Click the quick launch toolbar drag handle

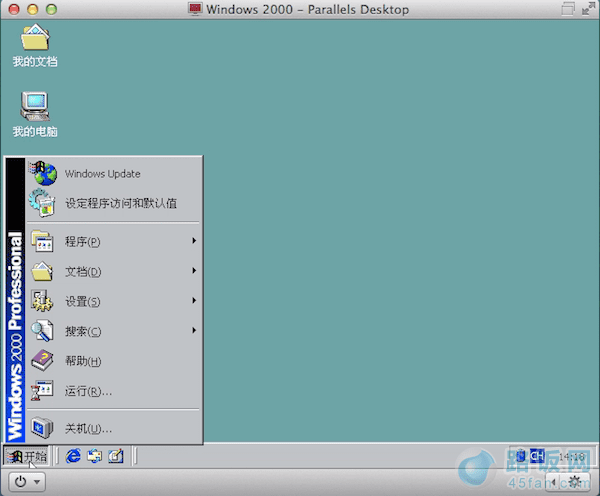(x=57, y=456)
